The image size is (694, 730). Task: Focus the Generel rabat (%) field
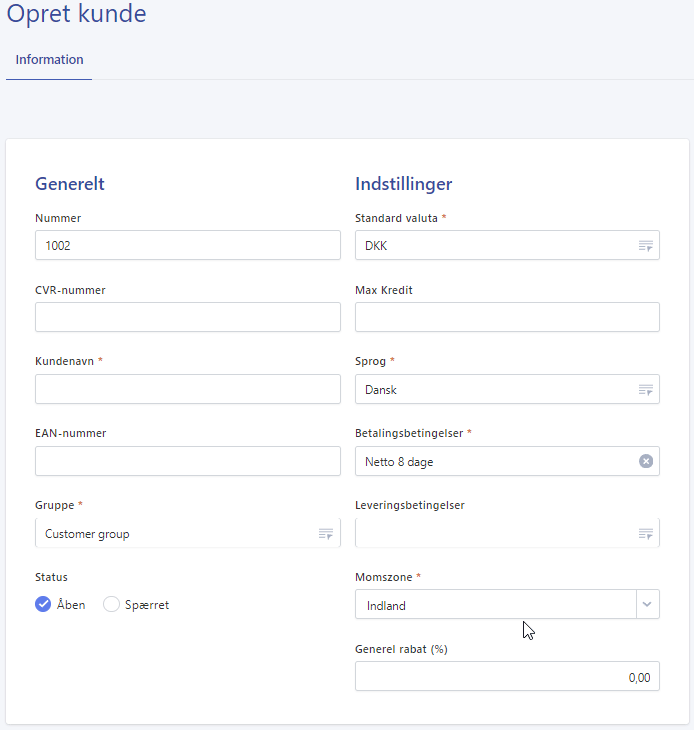pyautogui.click(x=507, y=677)
